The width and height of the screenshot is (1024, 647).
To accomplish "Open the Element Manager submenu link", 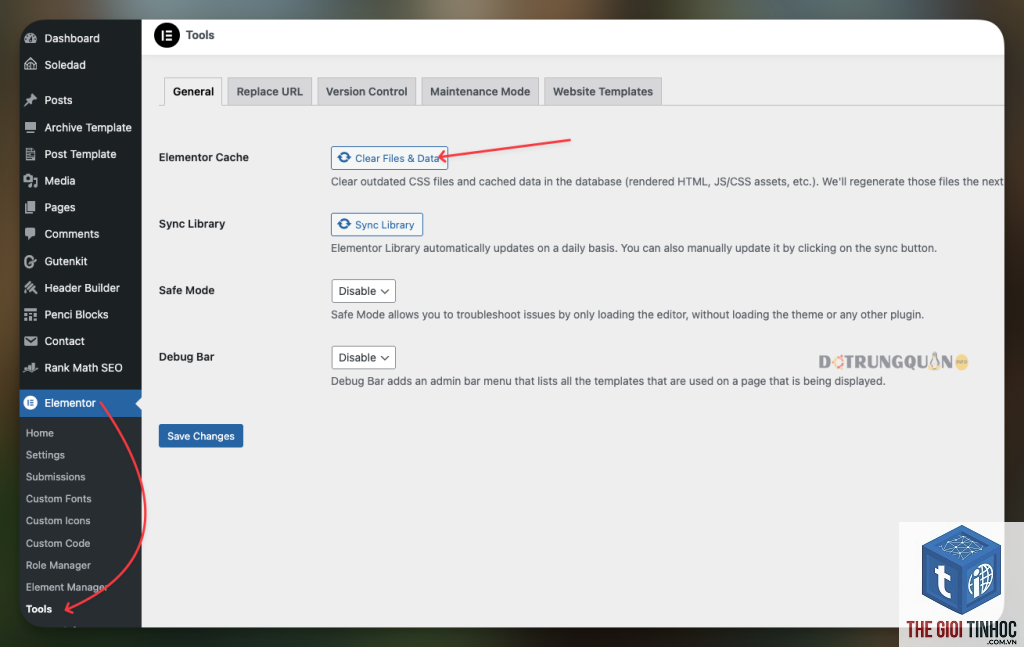I will [66, 587].
